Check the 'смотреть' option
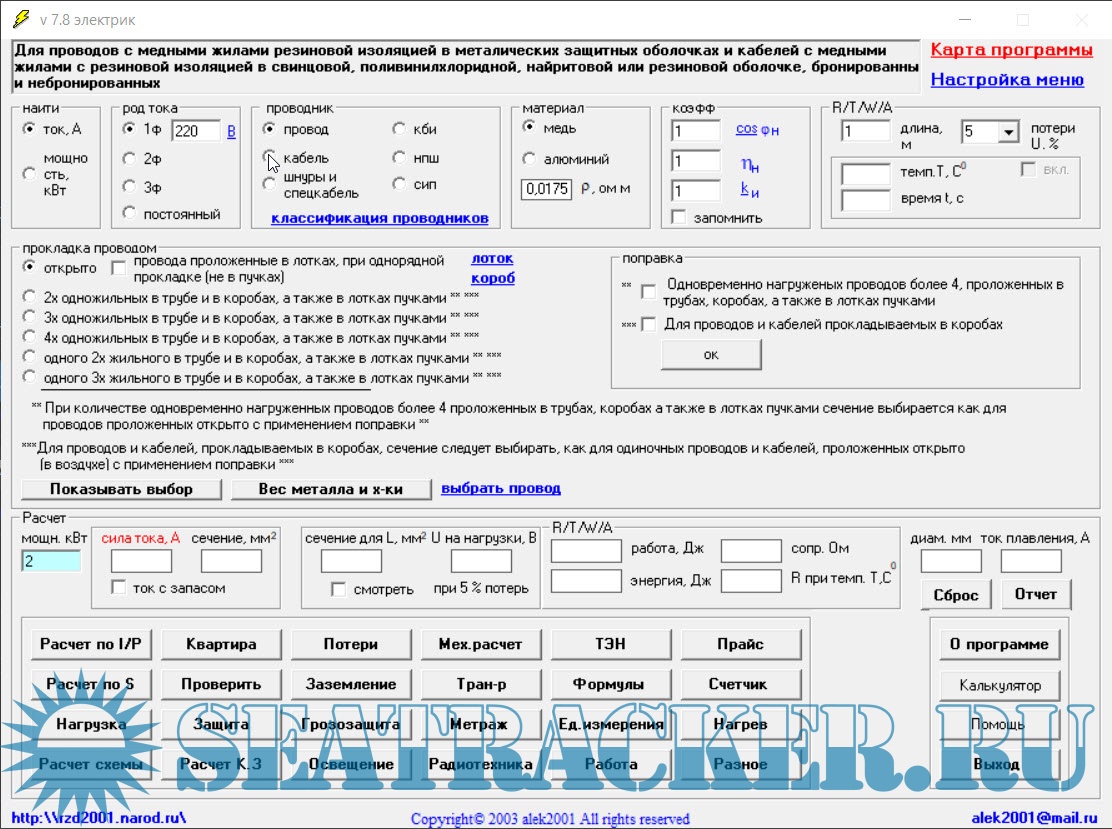Viewport: 1112px width, 829px height. click(x=340, y=589)
